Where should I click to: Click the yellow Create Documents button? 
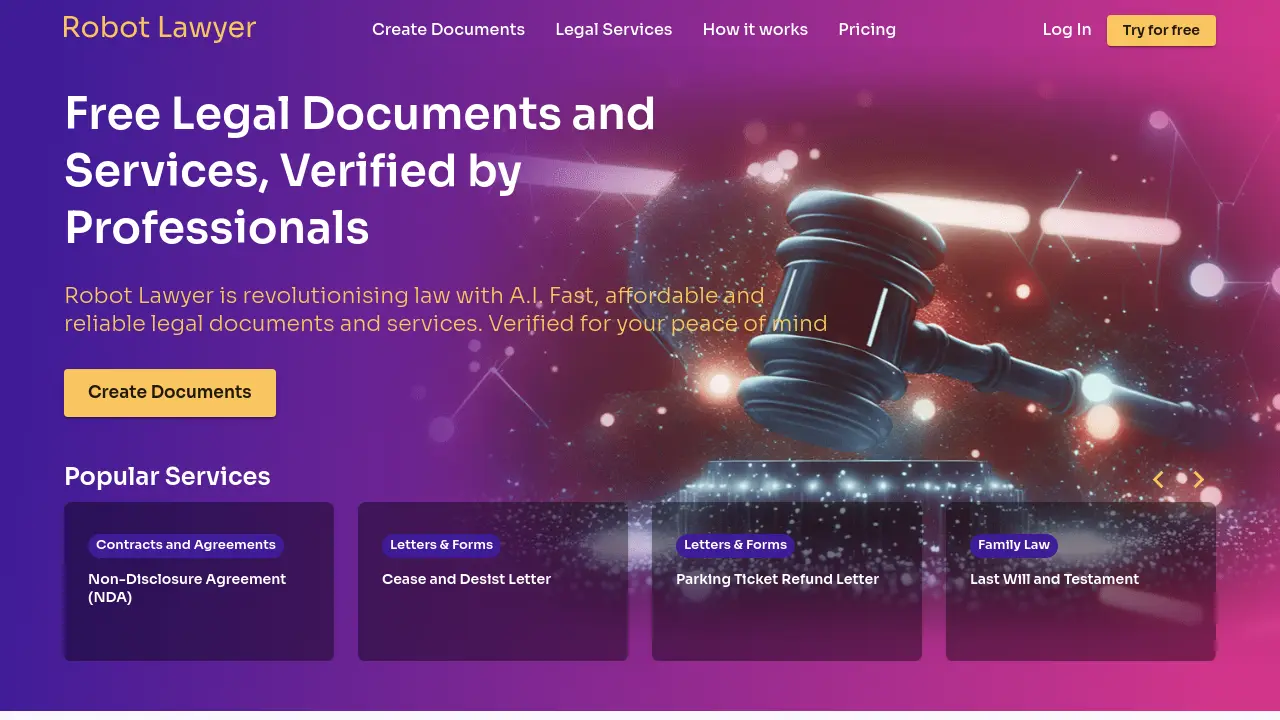(169, 392)
